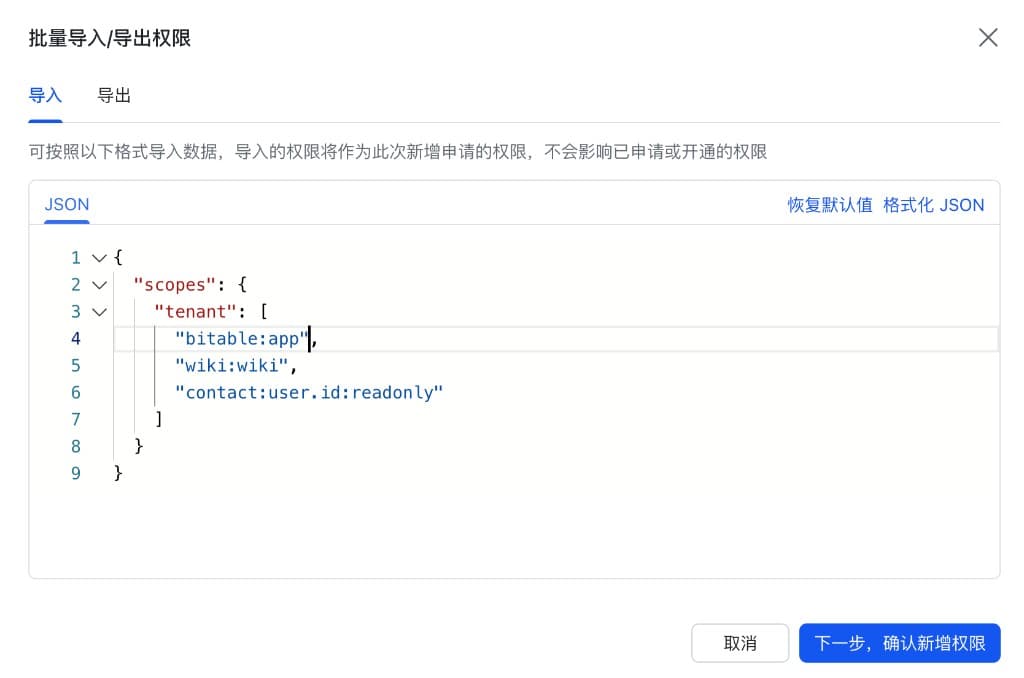Click line number 7 in the gutter
Screen dimensions: 1024x678
(76, 419)
